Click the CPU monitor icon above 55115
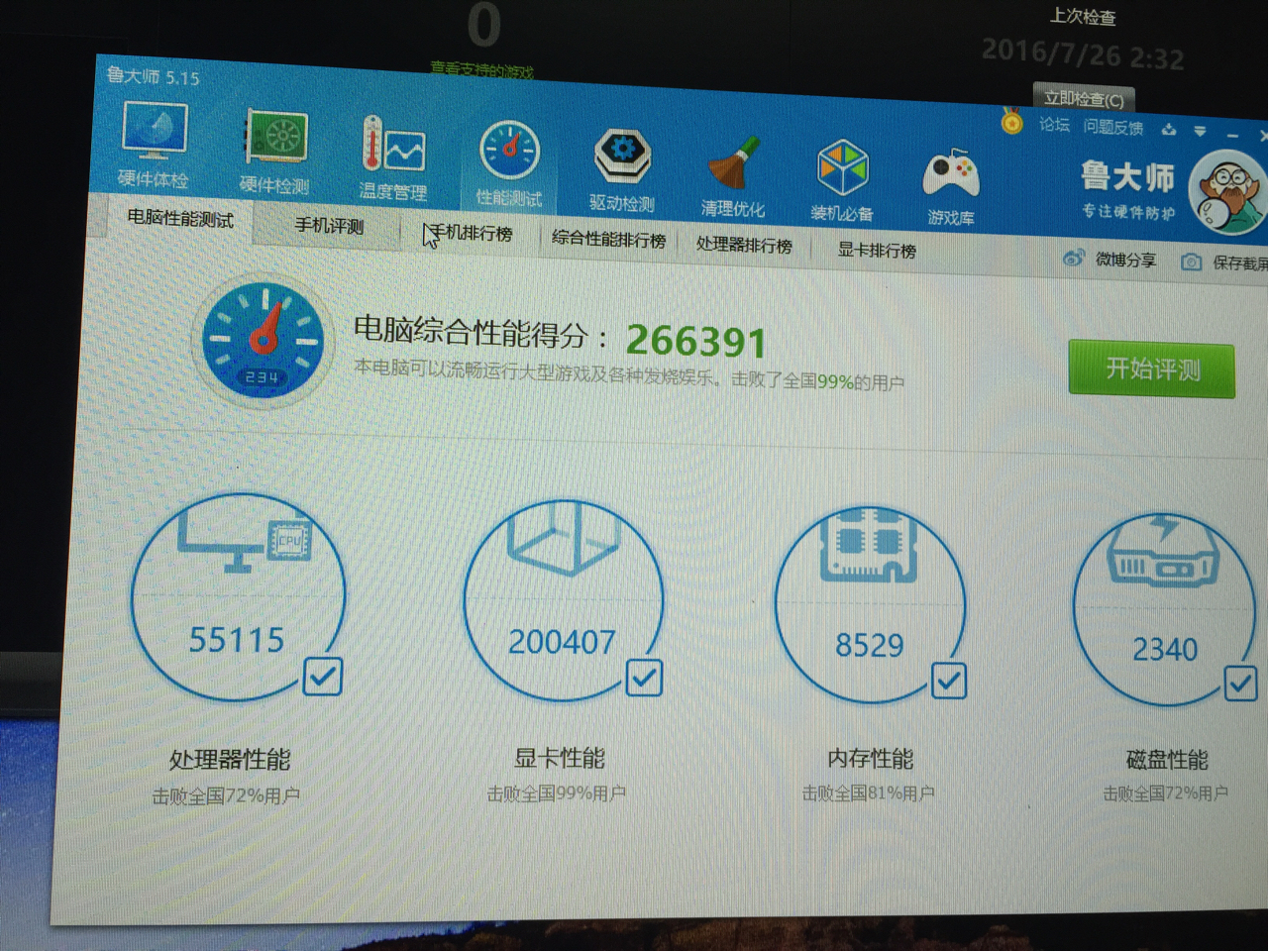 244,544
